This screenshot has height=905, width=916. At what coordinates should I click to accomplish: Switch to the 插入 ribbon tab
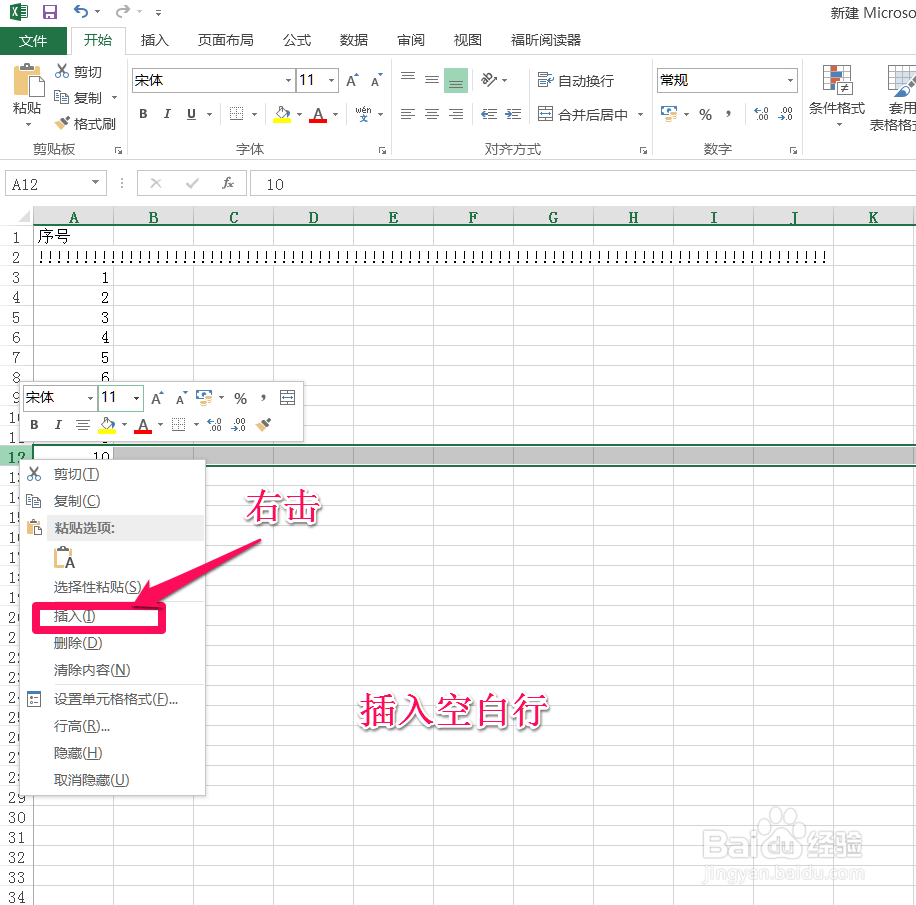154,40
